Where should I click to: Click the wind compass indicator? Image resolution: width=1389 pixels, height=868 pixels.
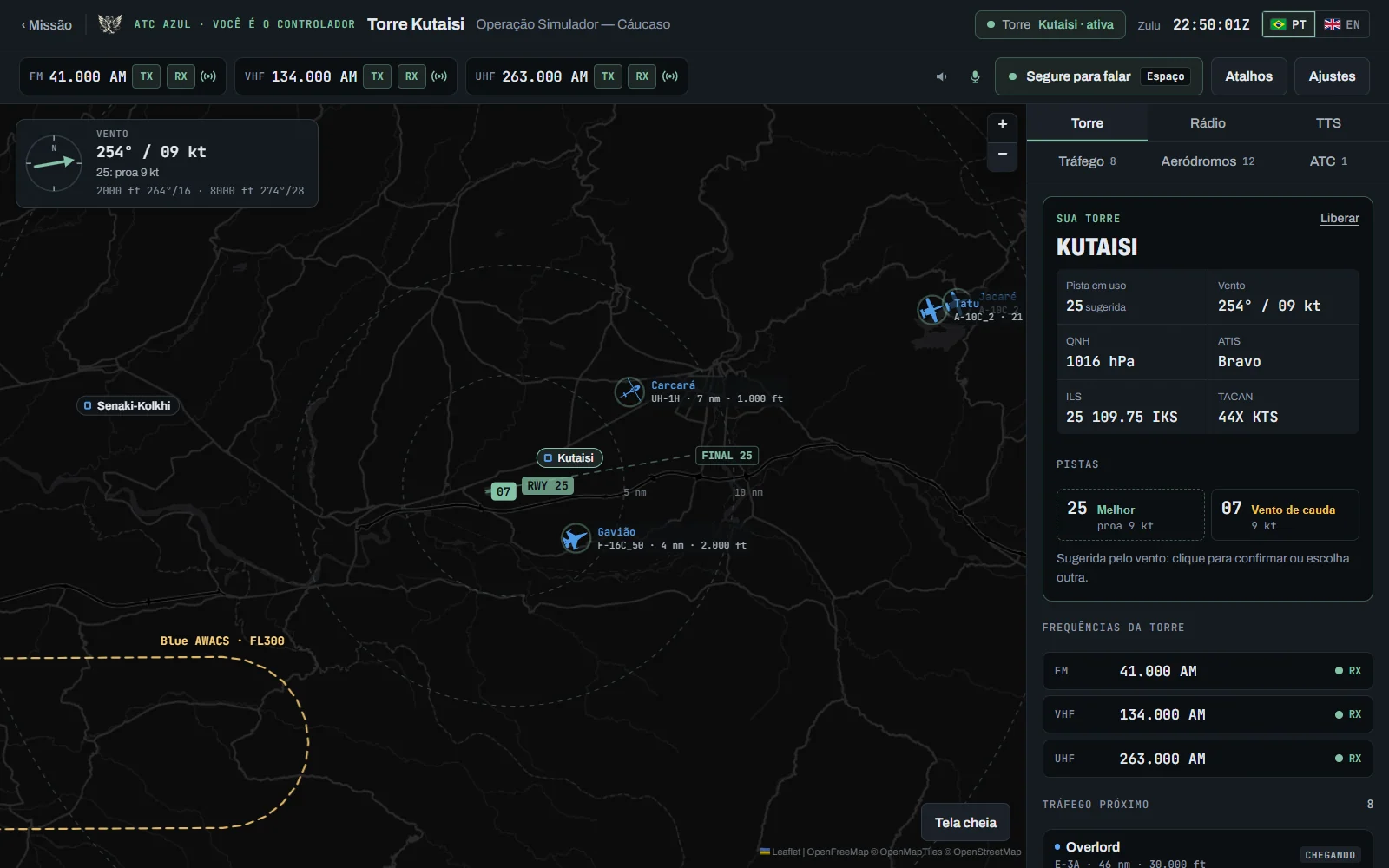pyautogui.click(x=54, y=163)
